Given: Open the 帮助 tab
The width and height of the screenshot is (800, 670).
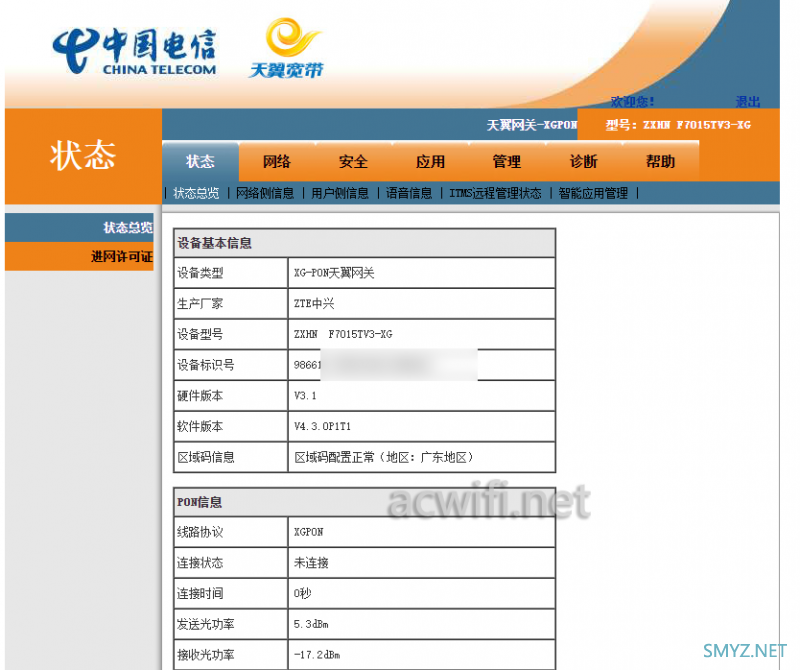Looking at the screenshot, I should (x=661, y=162).
